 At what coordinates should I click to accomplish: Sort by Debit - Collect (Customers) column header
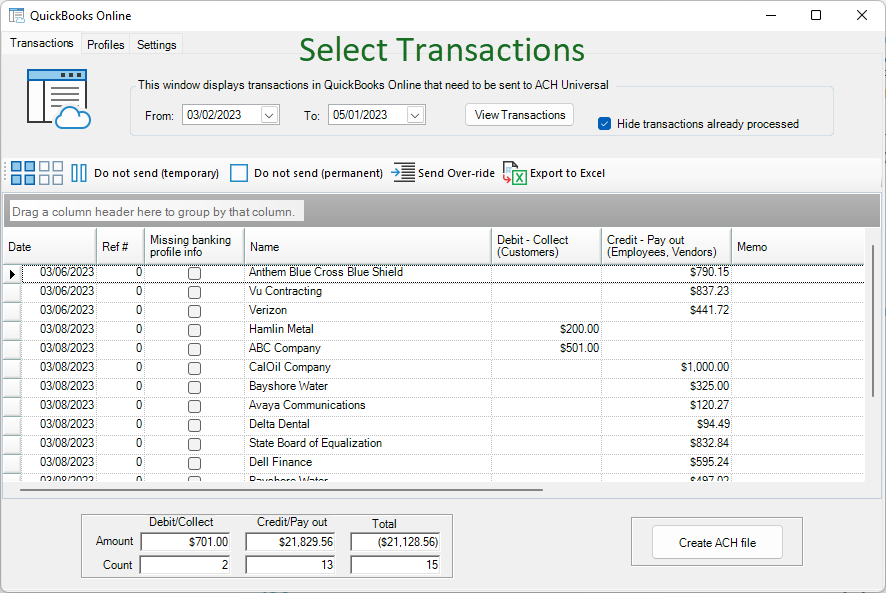546,246
